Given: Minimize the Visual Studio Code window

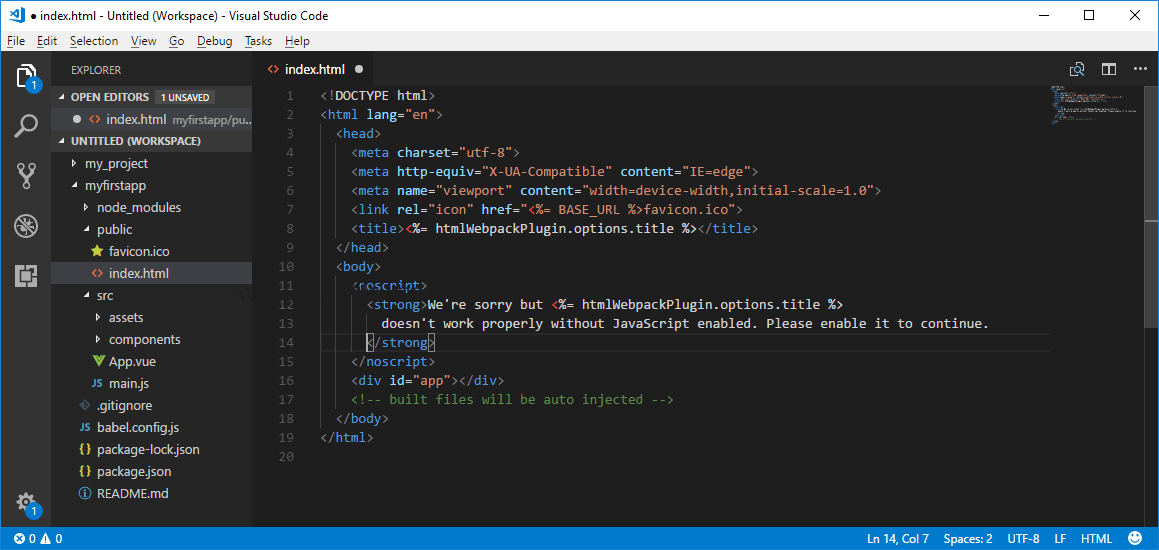Looking at the screenshot, I should coord(1043,16).
